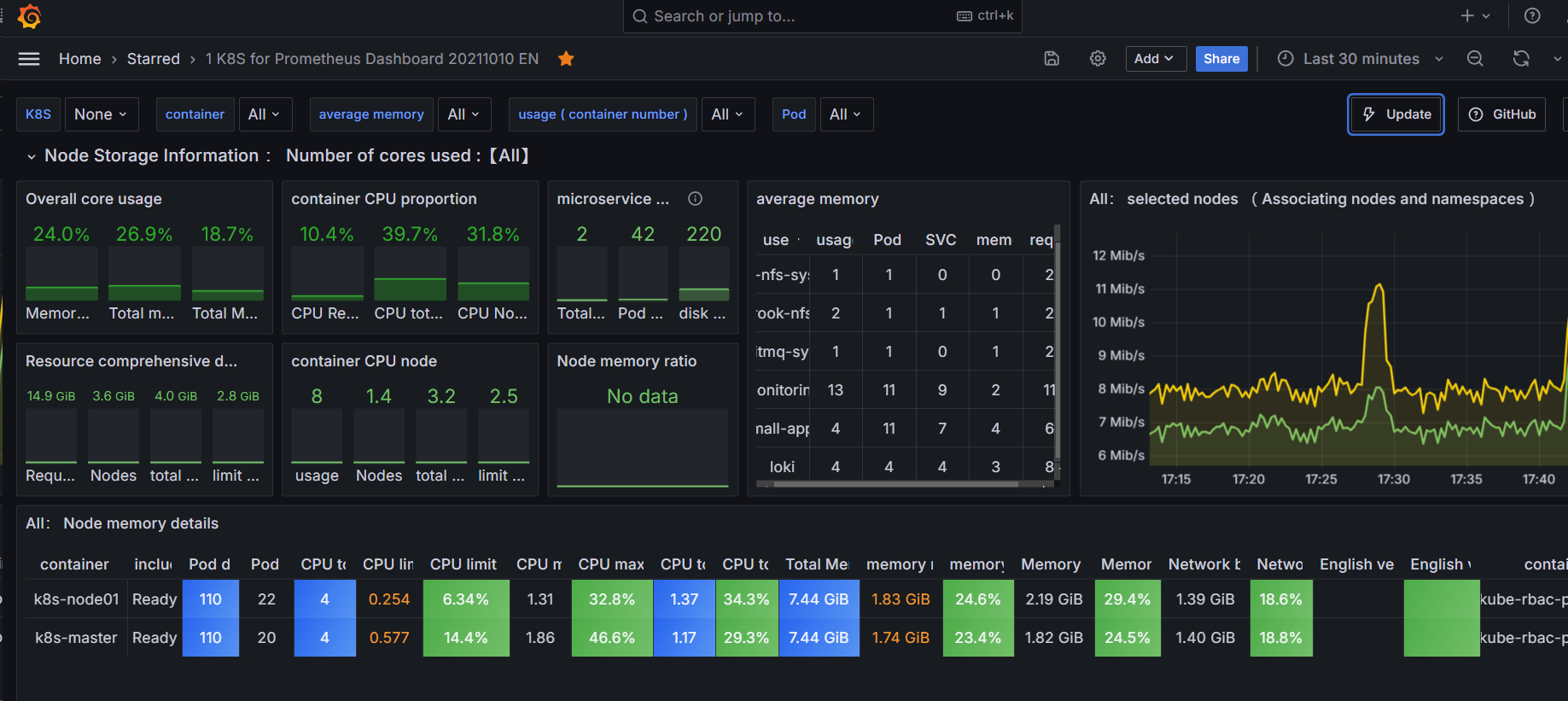Image resolution: width=1568 pixels, height=701 pixels.
Task: Open the container All dropdown
Action: (x=265, y=114)
